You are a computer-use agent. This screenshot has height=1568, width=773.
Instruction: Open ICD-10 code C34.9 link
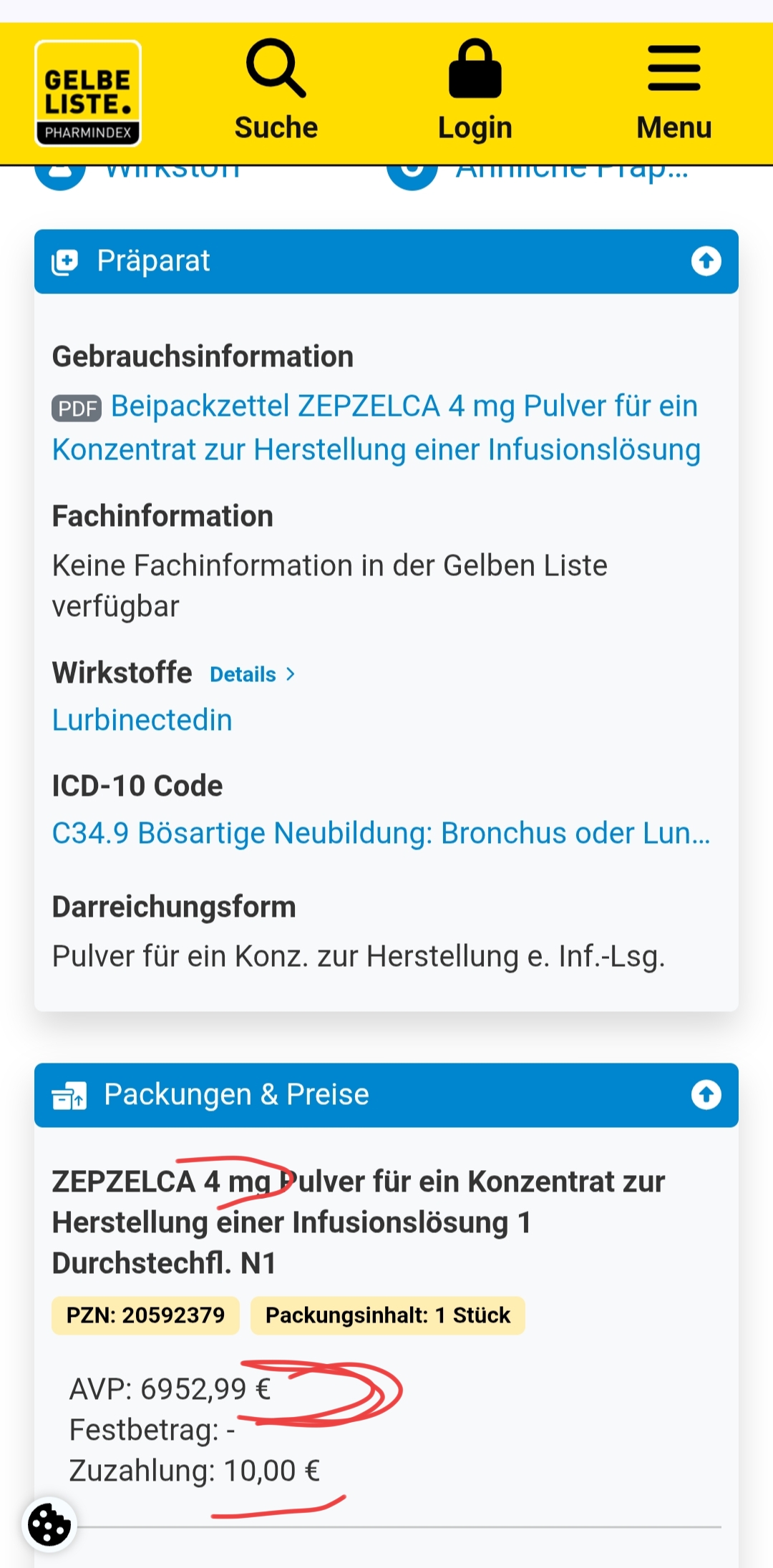381,833
